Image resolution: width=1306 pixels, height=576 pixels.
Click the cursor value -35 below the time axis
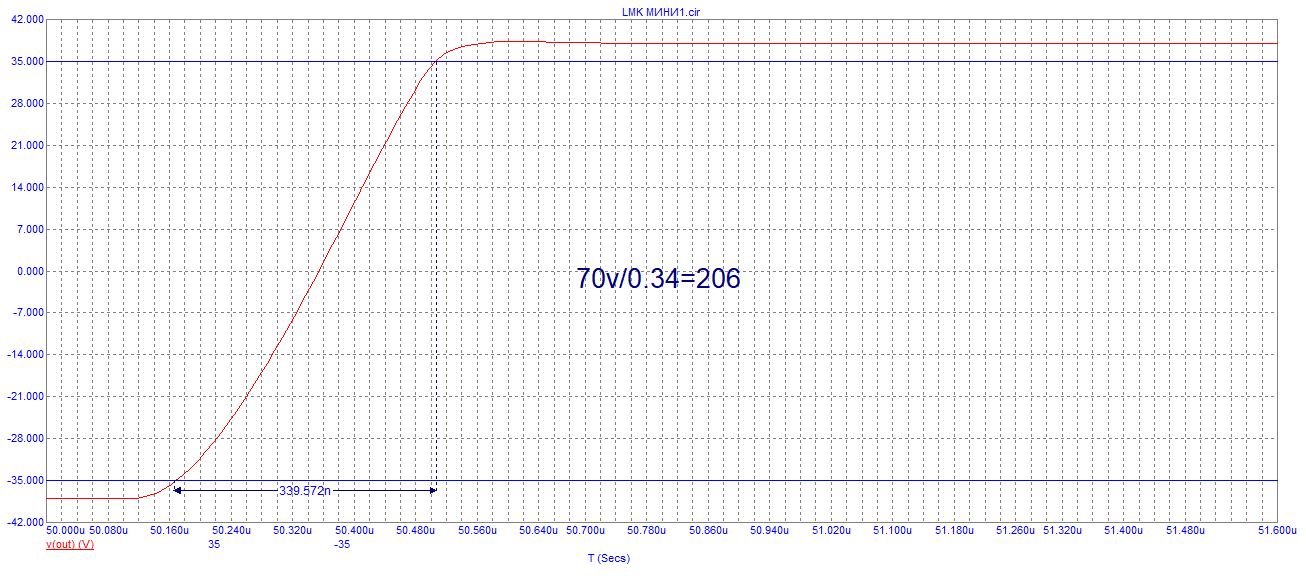click(x=342, y=545)
